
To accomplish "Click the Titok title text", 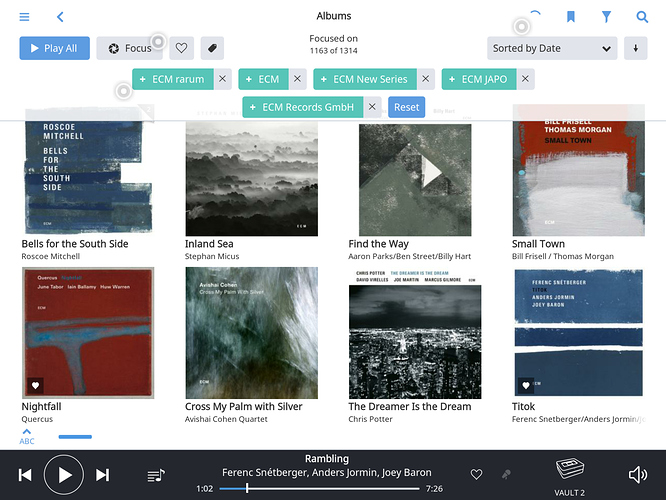I will [523, 407].
